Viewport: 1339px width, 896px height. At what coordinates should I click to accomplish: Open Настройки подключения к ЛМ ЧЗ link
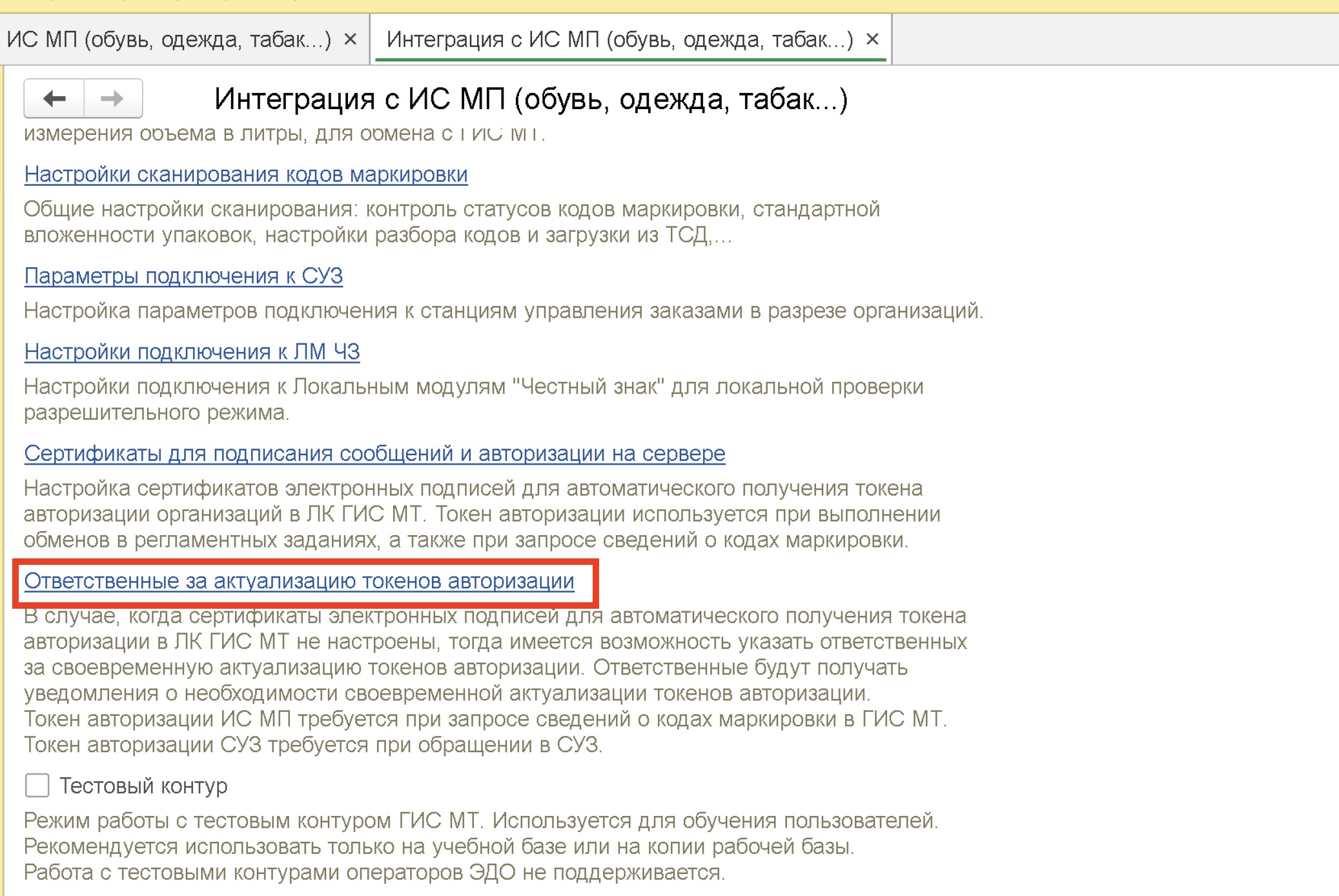click(192, 351)
